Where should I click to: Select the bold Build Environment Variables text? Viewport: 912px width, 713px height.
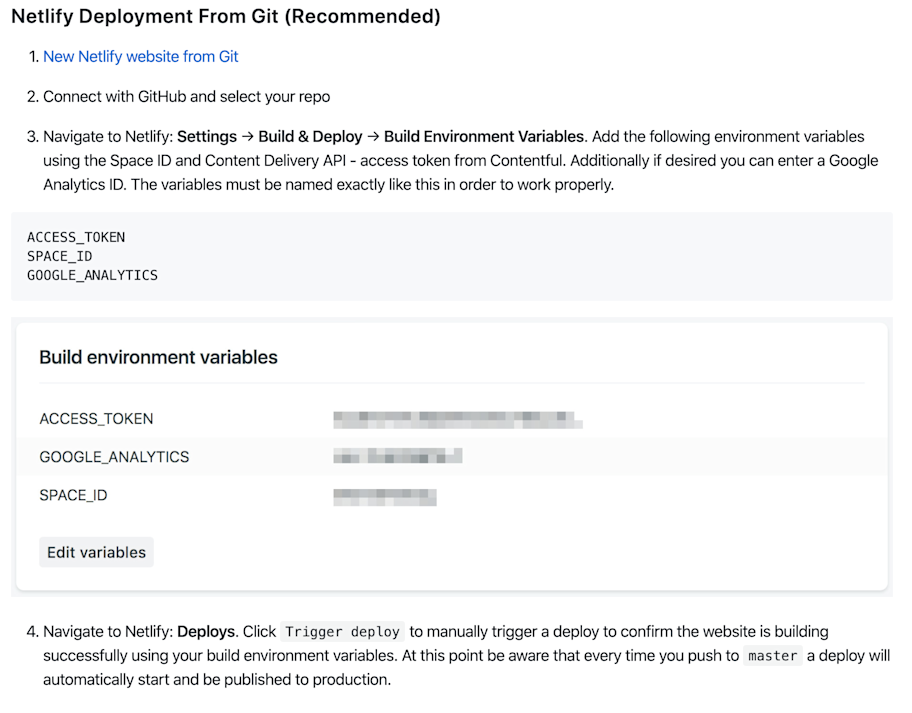[x=485, y=136]
